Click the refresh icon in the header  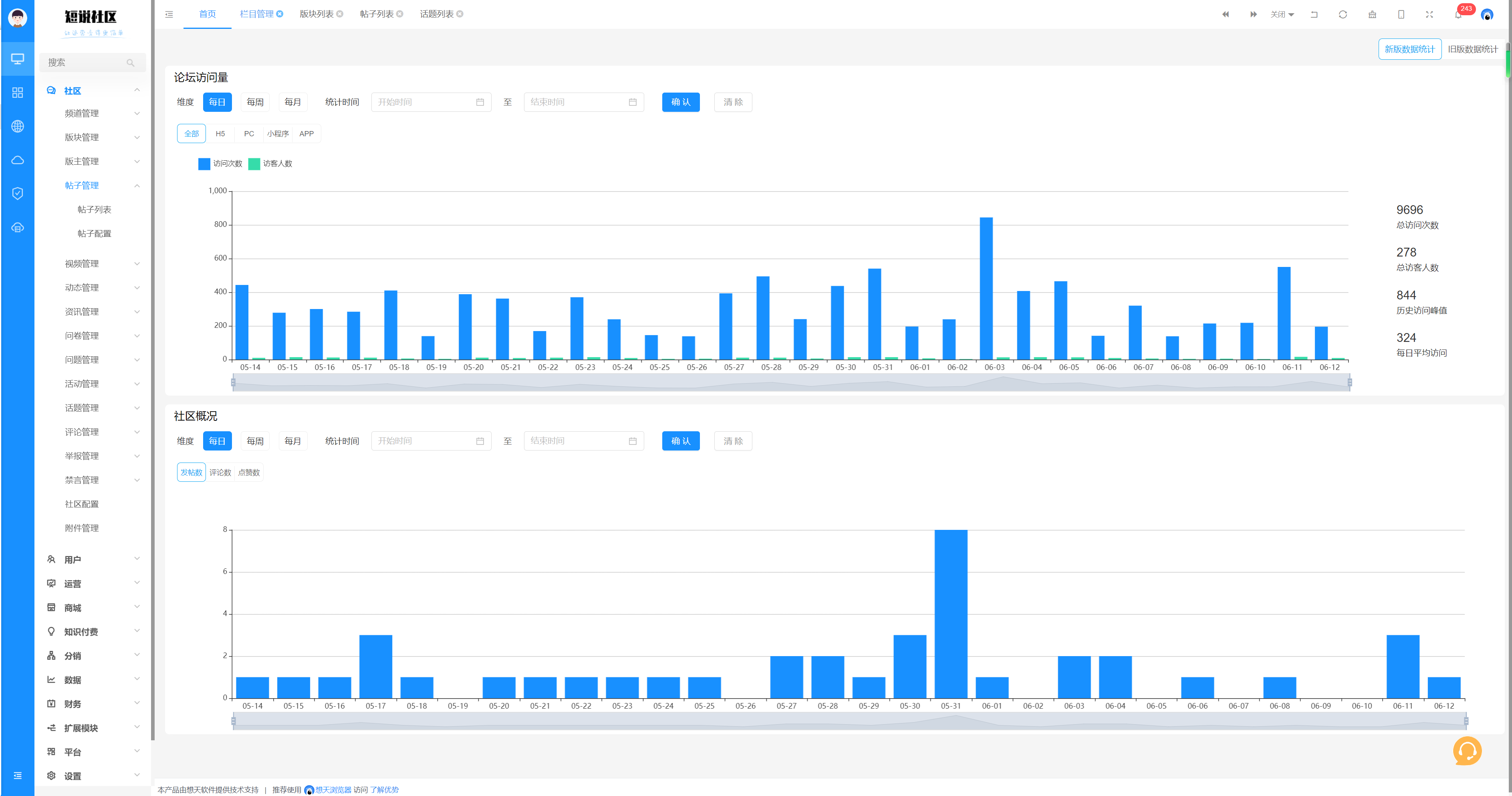tap(1343, 14)
